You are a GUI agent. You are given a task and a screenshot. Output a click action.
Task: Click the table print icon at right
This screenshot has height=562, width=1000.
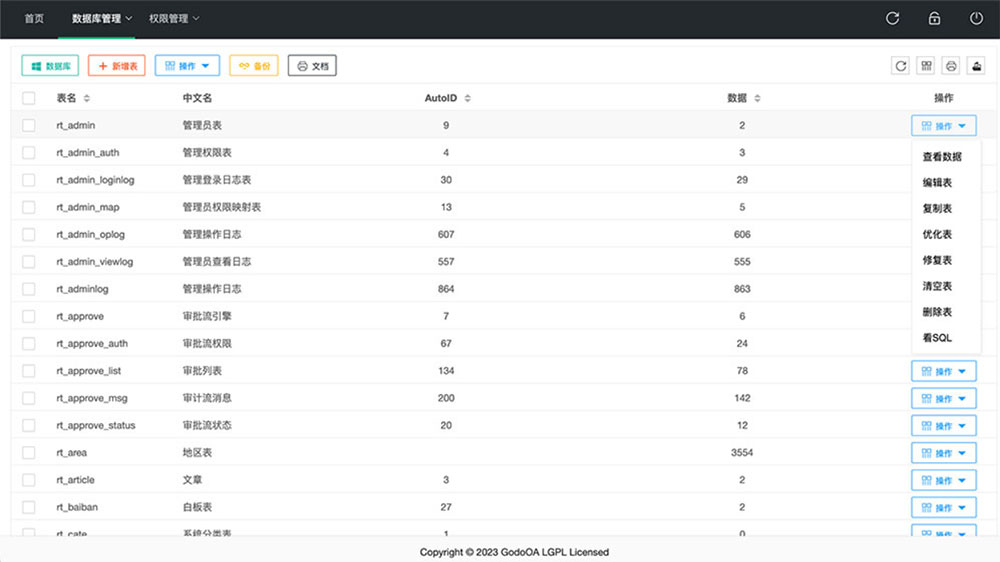pyautogui.click(x=951, y=66)
